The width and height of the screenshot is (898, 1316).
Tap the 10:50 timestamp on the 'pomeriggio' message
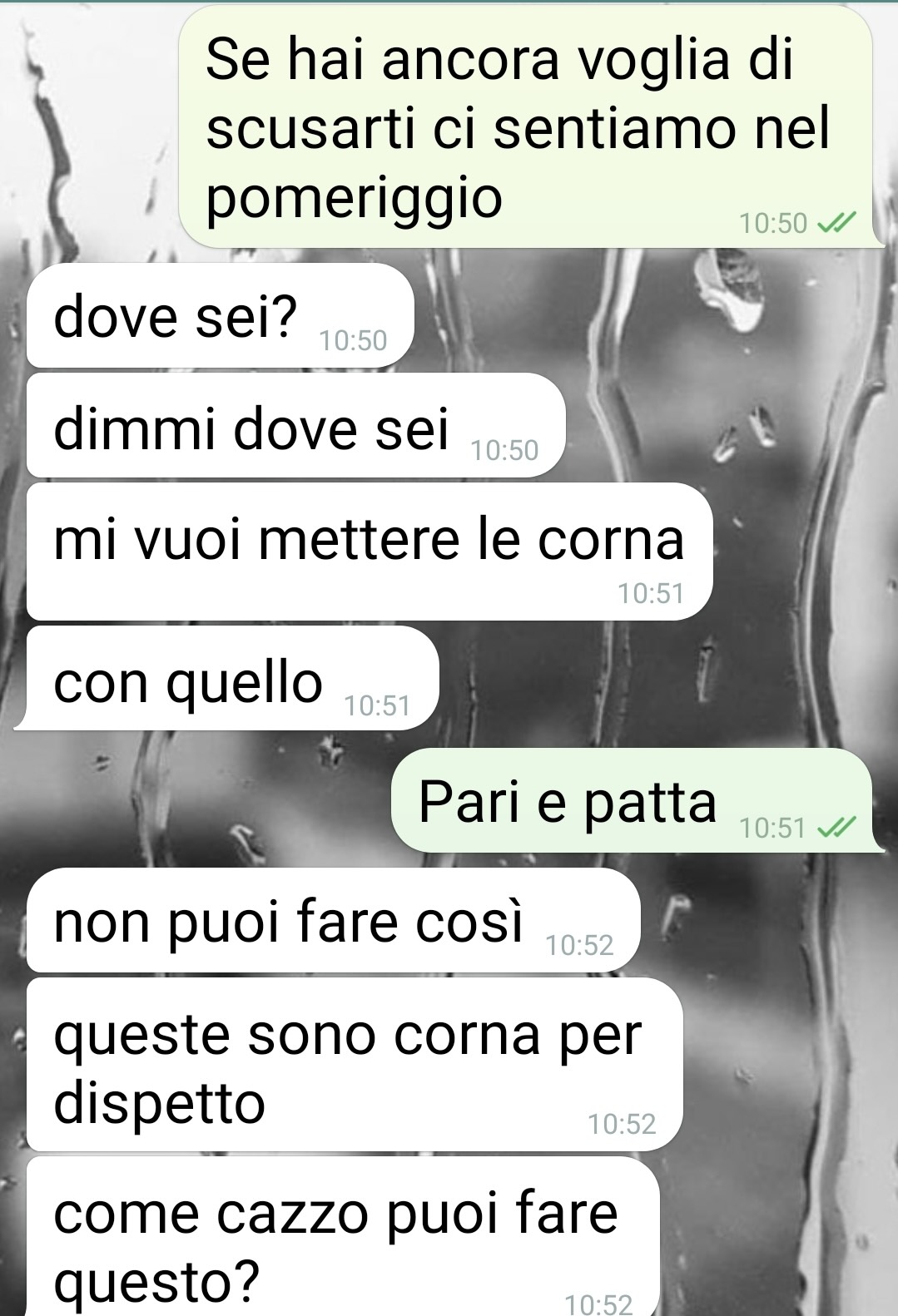point(774,223)
